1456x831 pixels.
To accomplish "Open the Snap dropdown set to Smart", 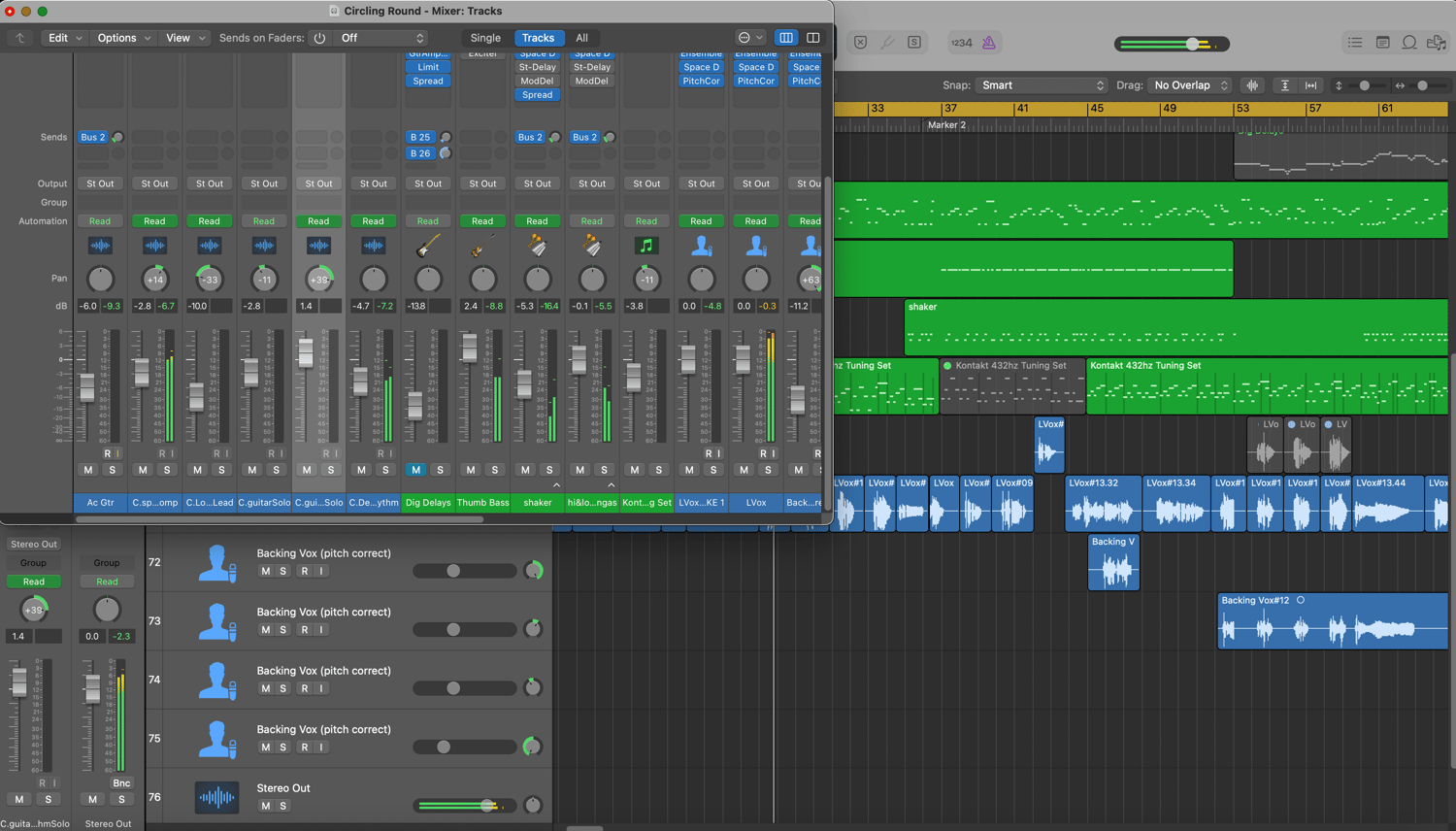I will [1042, 85].
